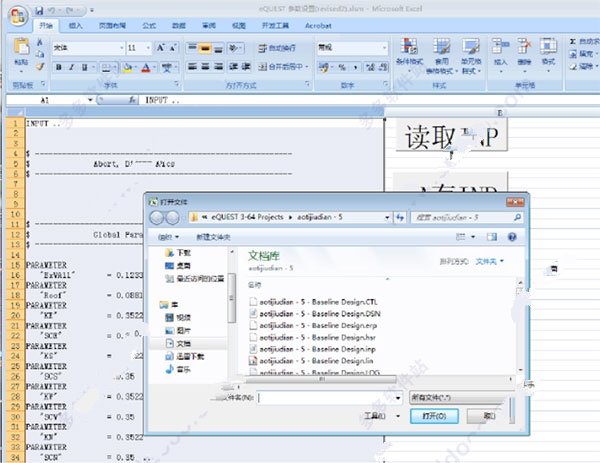Select the Format Painter brush
The width and height of the screenshot is (600, 463).
pos(40,67)
